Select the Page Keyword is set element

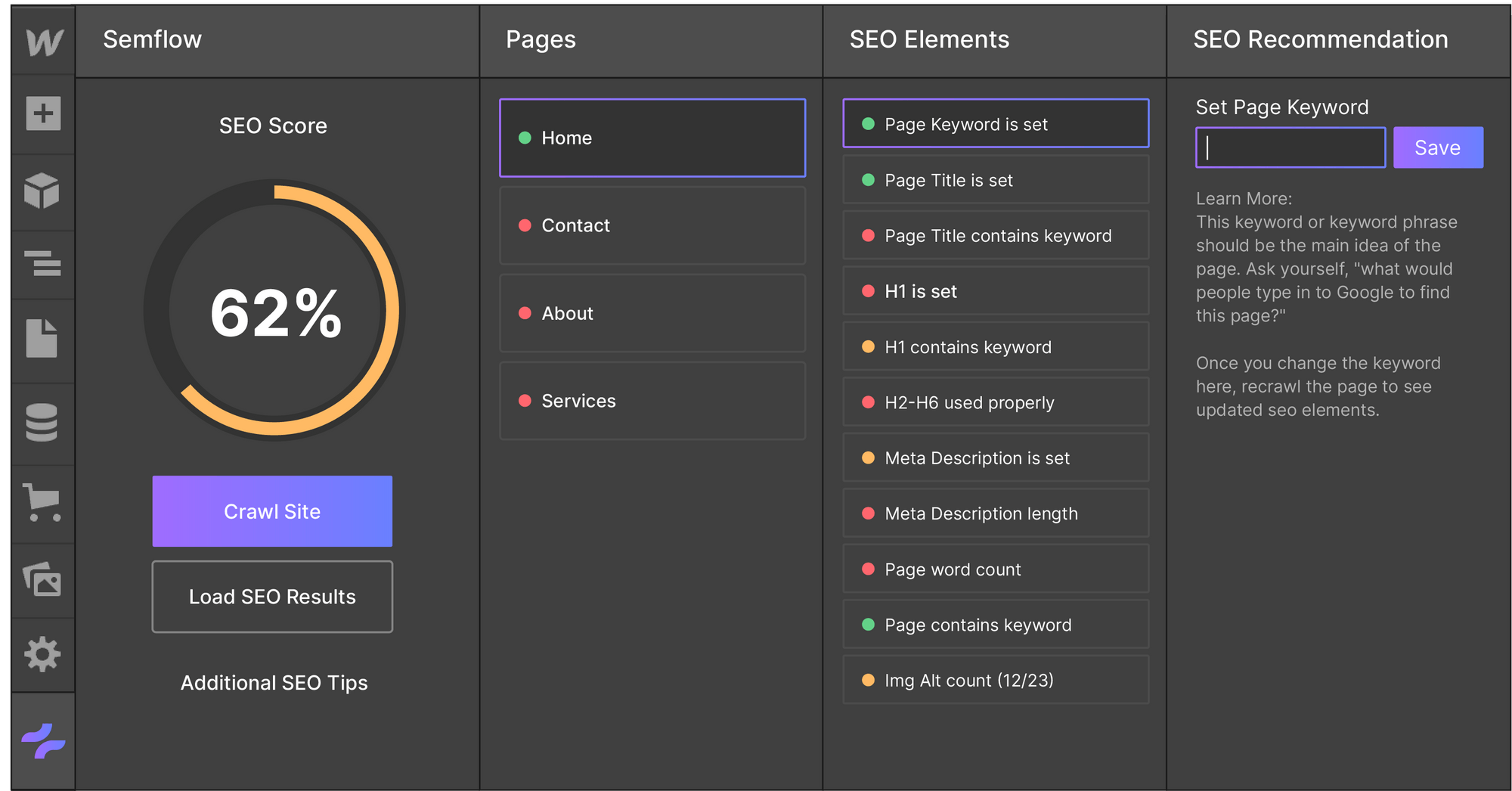coord(996,123)
